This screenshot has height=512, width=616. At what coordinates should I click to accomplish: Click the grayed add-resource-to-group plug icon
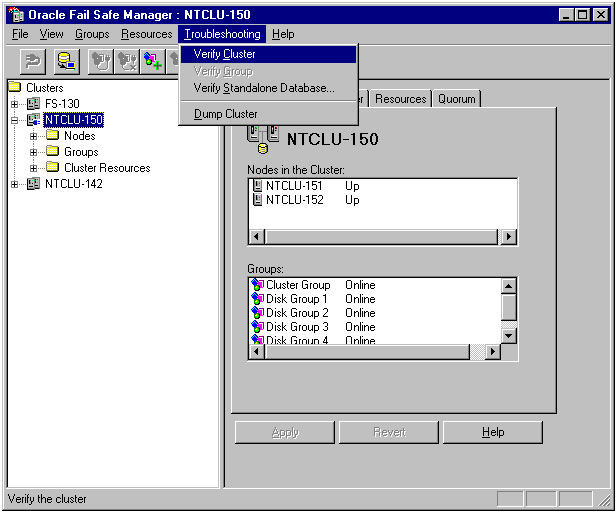pyautogui.click(x=101, y=61)
